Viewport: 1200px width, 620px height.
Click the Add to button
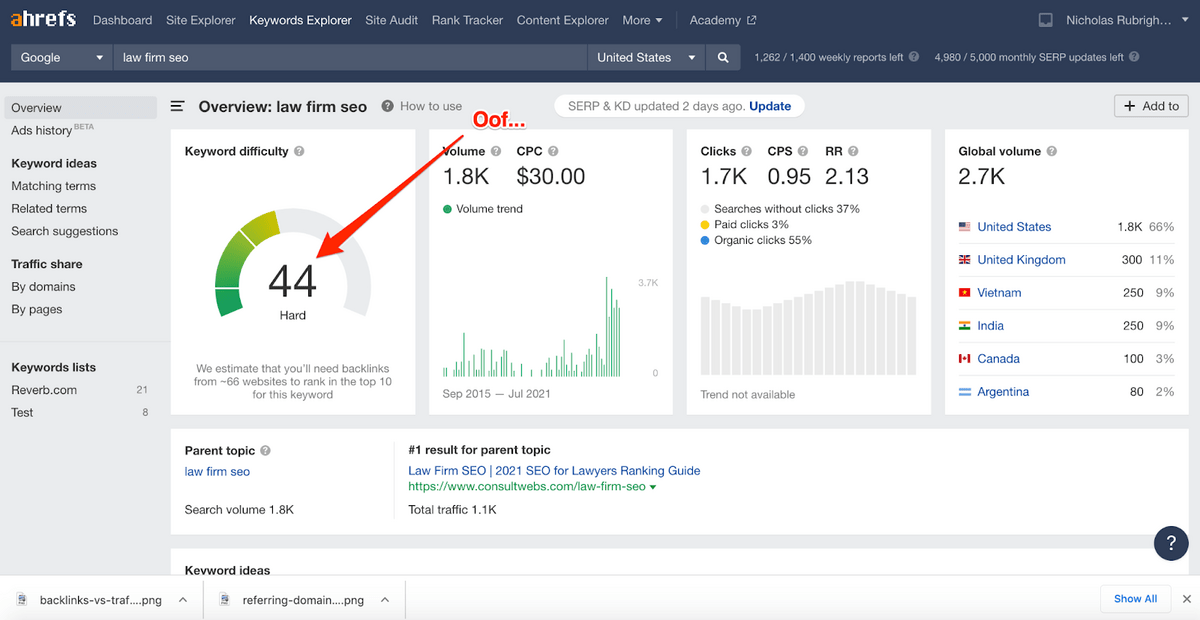pos(1151,106)
